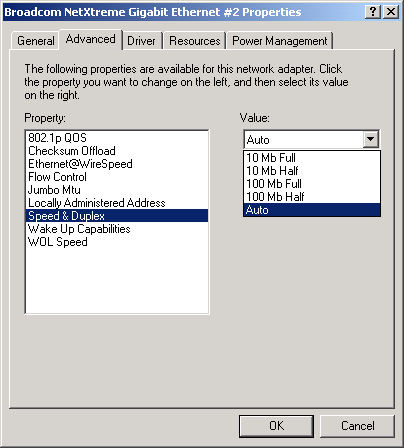This screenshot has width=404, height=448.
Task: Open the Power Management tab
Action: [279, 41]
